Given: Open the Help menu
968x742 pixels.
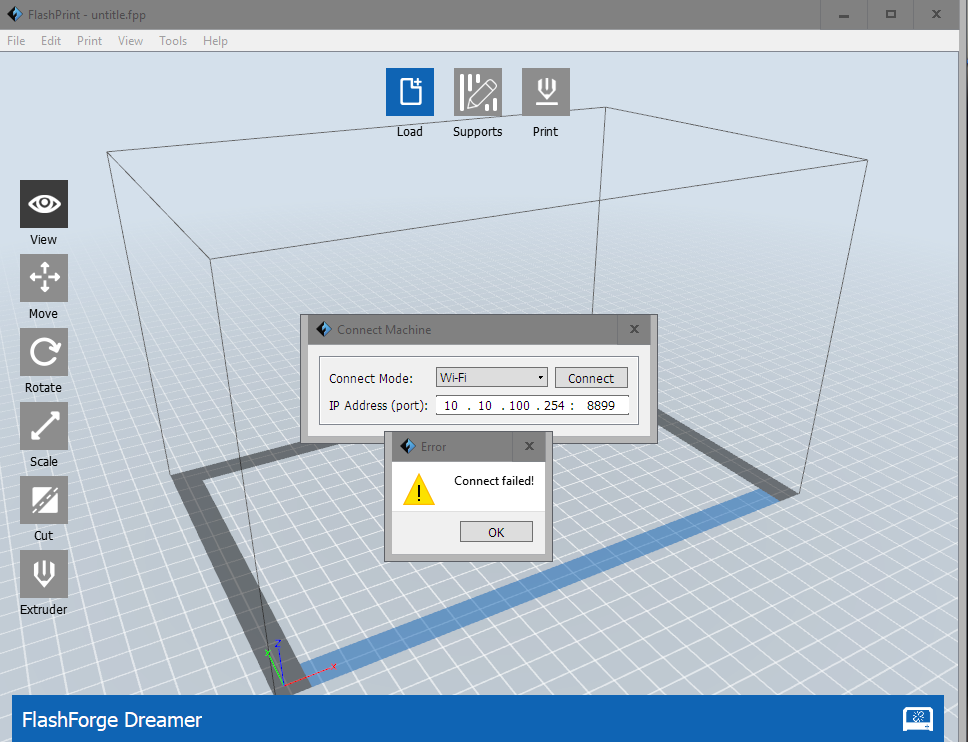Looking at the screenshot, I should tap(215, 41).
